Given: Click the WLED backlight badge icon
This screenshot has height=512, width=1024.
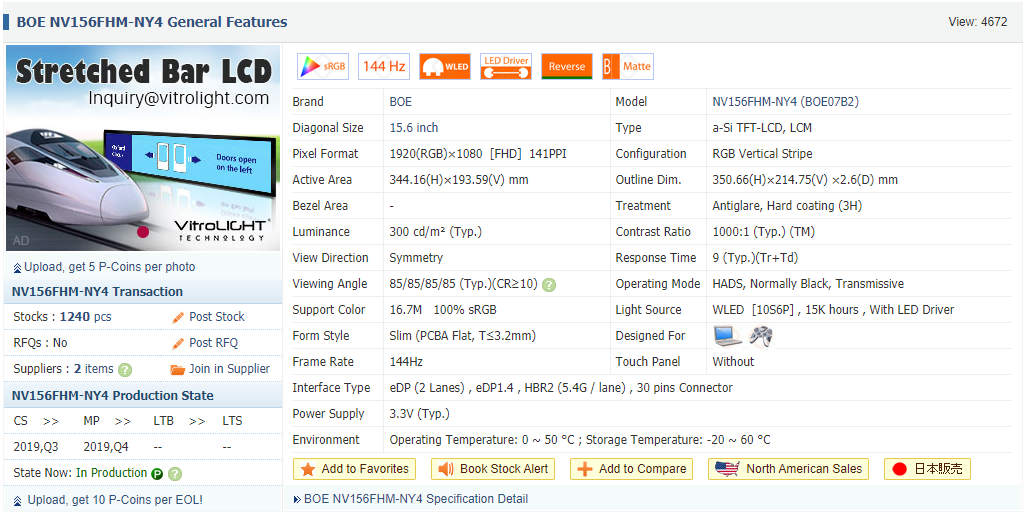Looking at the screenshot, I should 445,67.
